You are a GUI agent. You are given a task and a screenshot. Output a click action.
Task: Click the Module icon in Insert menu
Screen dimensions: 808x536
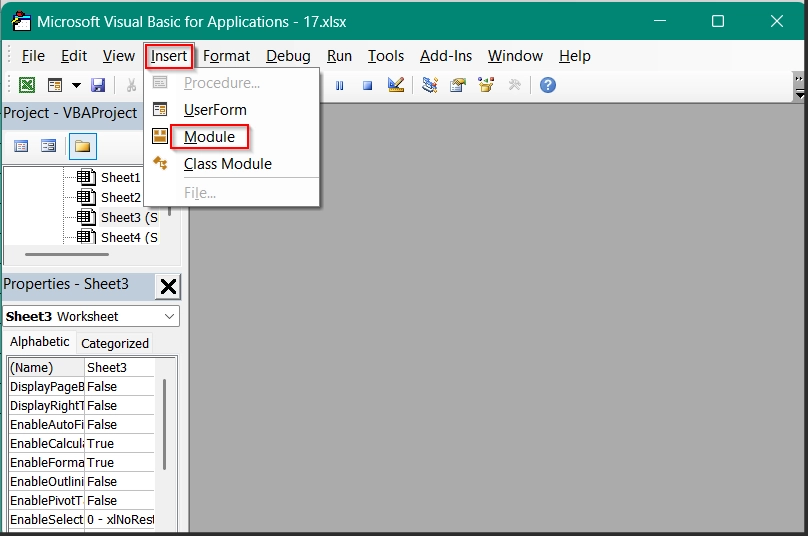[x=160, y=136]
